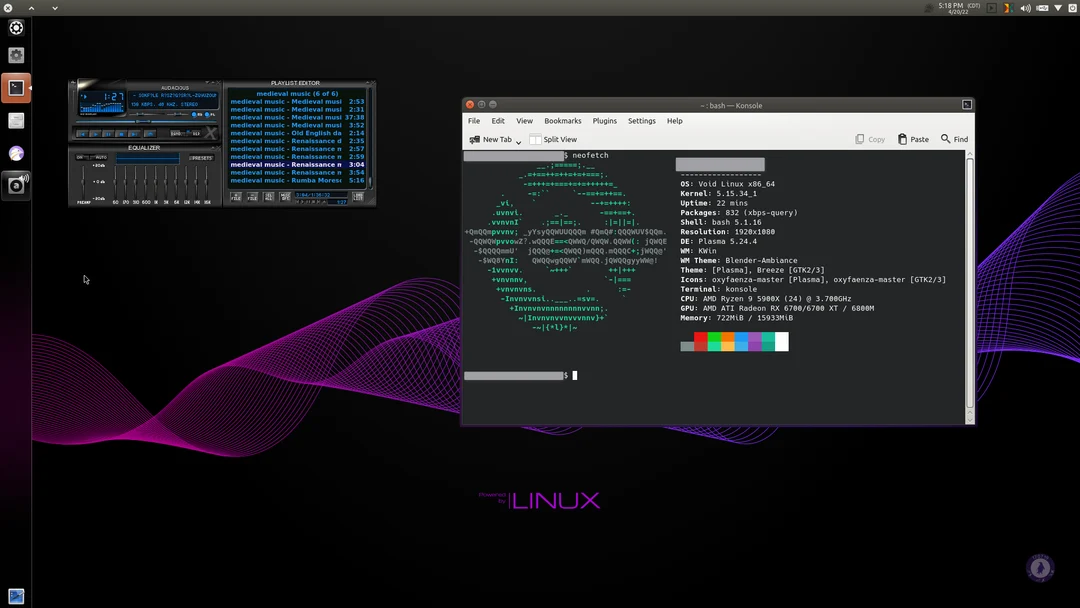This screenshot has width=1080, height=608.
Task: Select the Play button in Audacious
Action: [x=96, y=134]
